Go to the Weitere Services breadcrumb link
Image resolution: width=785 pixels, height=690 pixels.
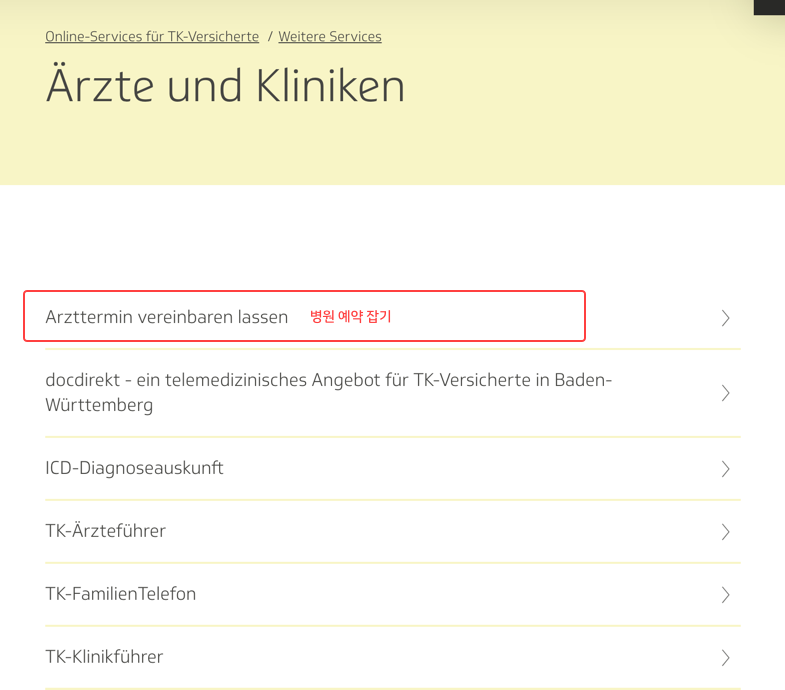coord(330,37)
